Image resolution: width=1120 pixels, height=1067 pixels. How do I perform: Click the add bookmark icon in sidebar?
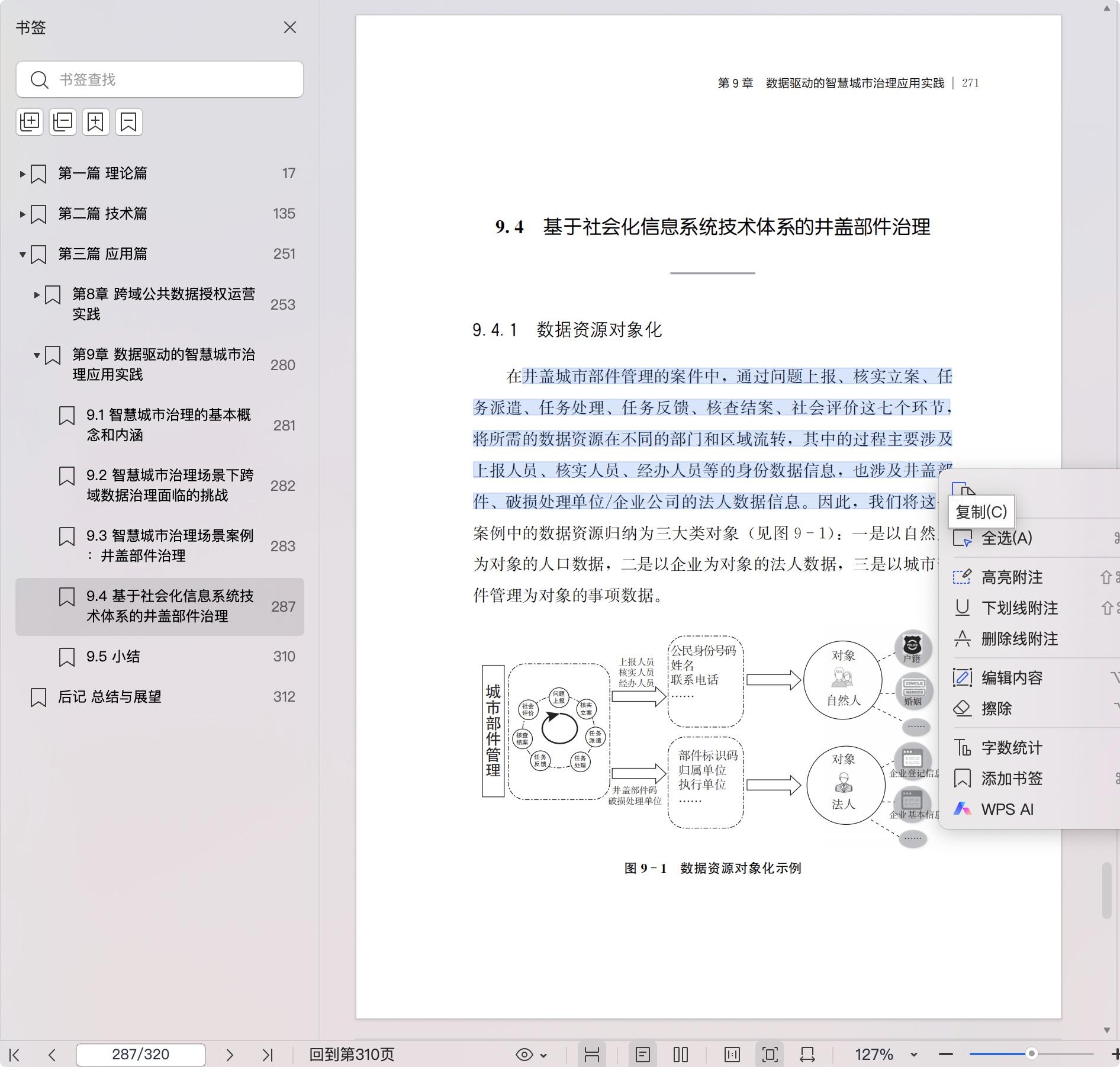click(x=95, y=122)
